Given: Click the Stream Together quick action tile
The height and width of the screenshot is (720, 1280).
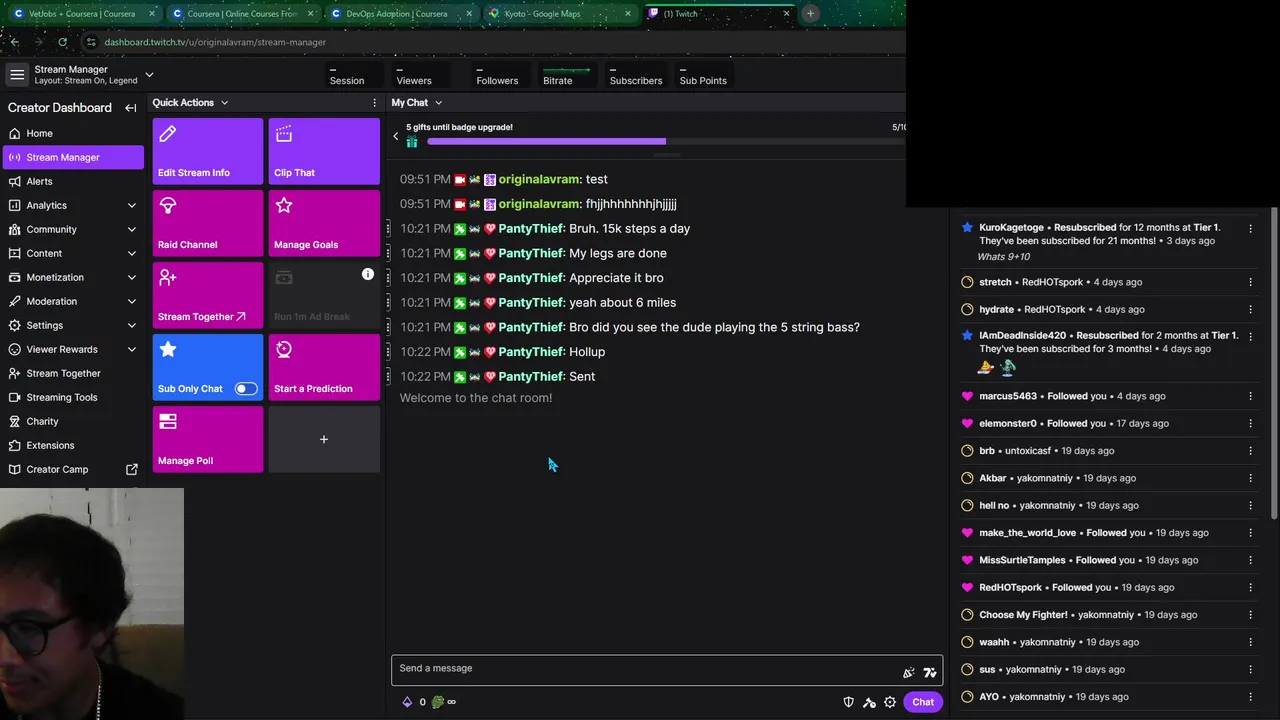Looking at the screenshot, I should pyautogui.click(x=208, y=295).
